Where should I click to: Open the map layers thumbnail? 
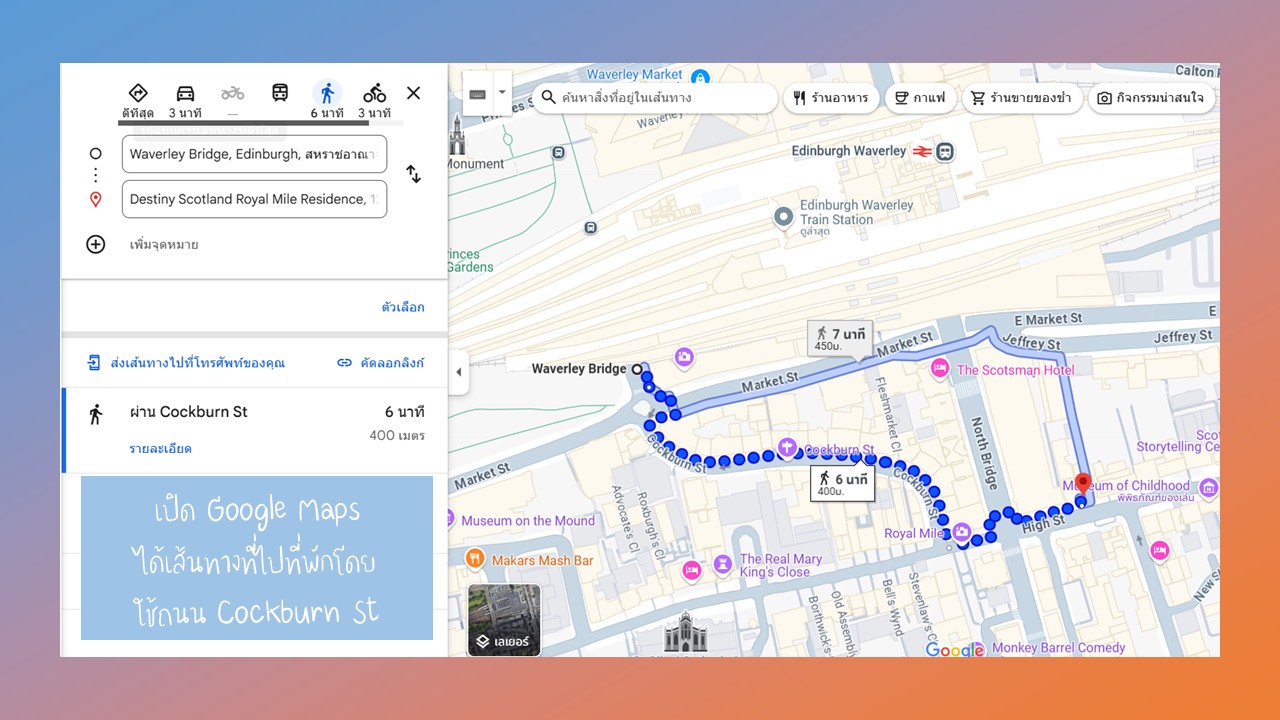pos(504,620)
